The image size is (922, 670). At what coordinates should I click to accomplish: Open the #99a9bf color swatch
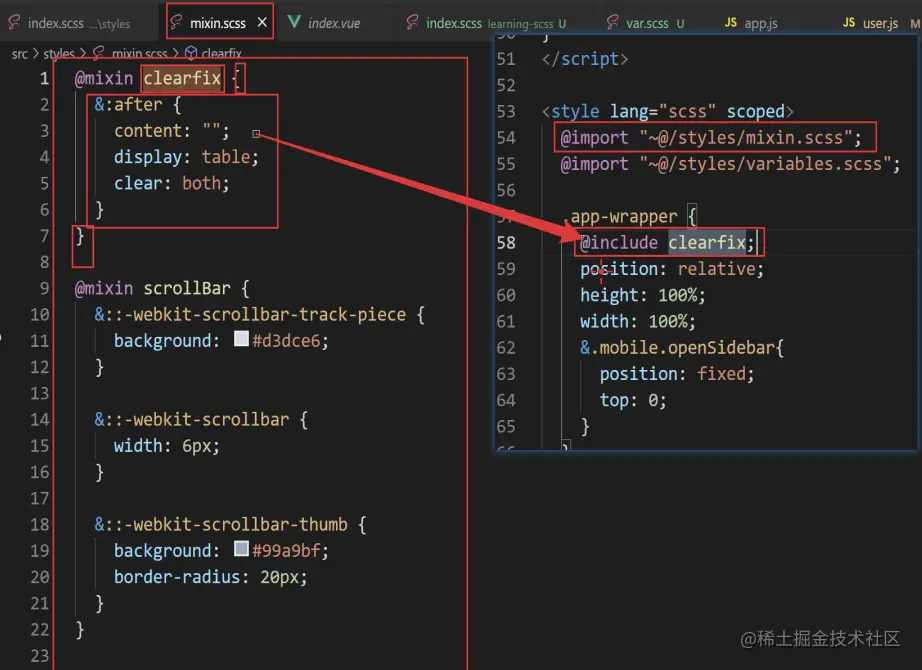[x=241, y=548]
